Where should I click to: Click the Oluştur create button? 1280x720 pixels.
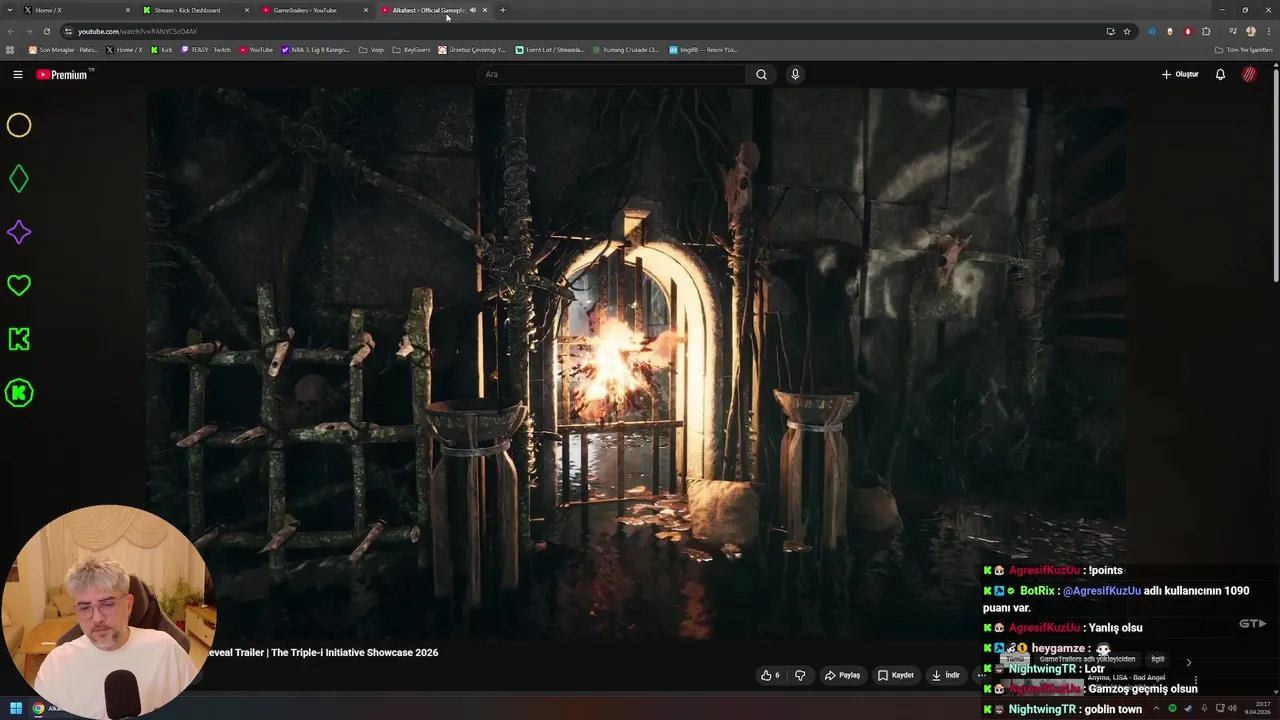(x=1180, y=74)
